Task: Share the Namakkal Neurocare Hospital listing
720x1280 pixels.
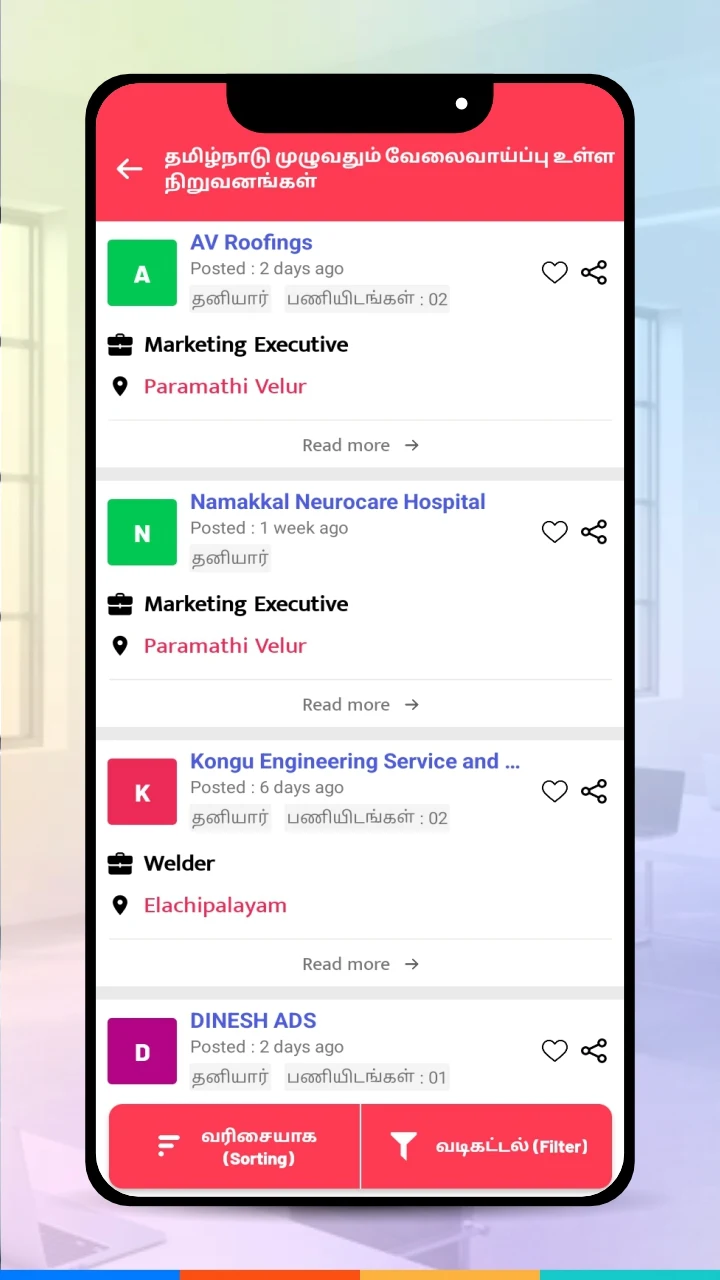Action: [594, 532]
